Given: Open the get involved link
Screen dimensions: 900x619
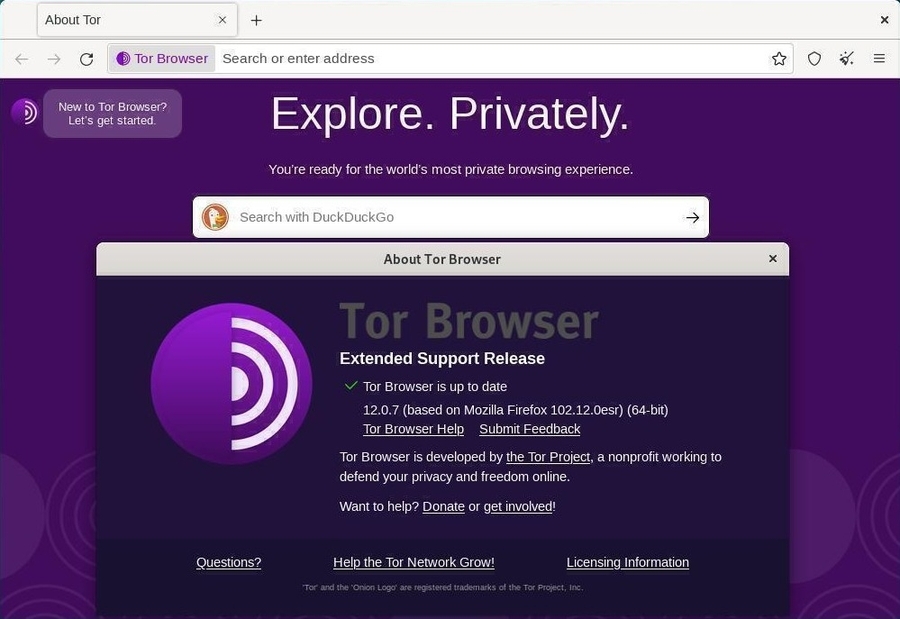Looking at the screenshot, I should click(x=518, y=506).
